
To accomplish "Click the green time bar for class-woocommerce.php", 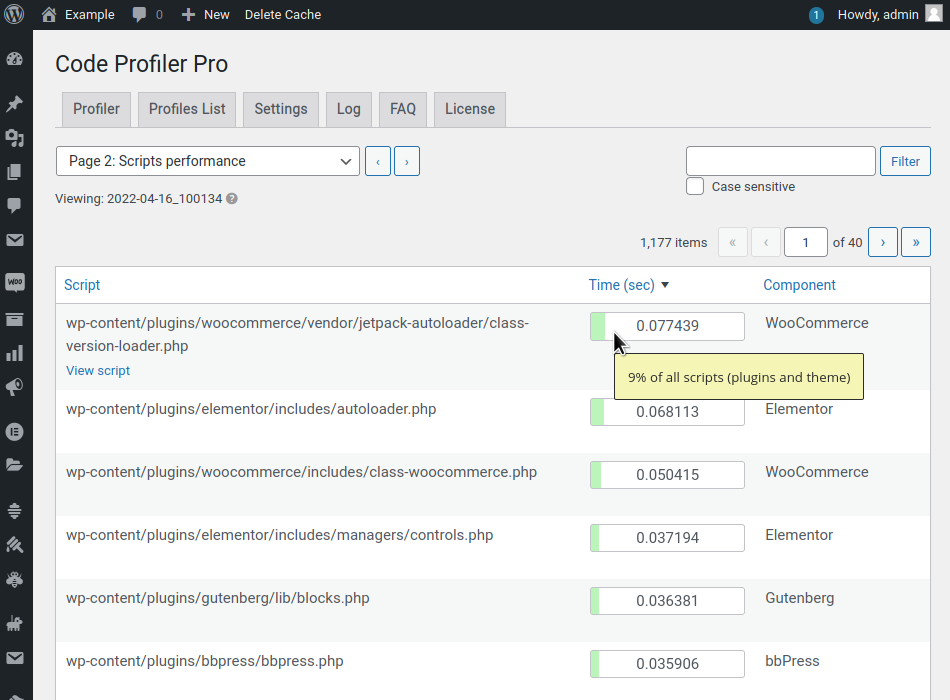I will (597, 475).
